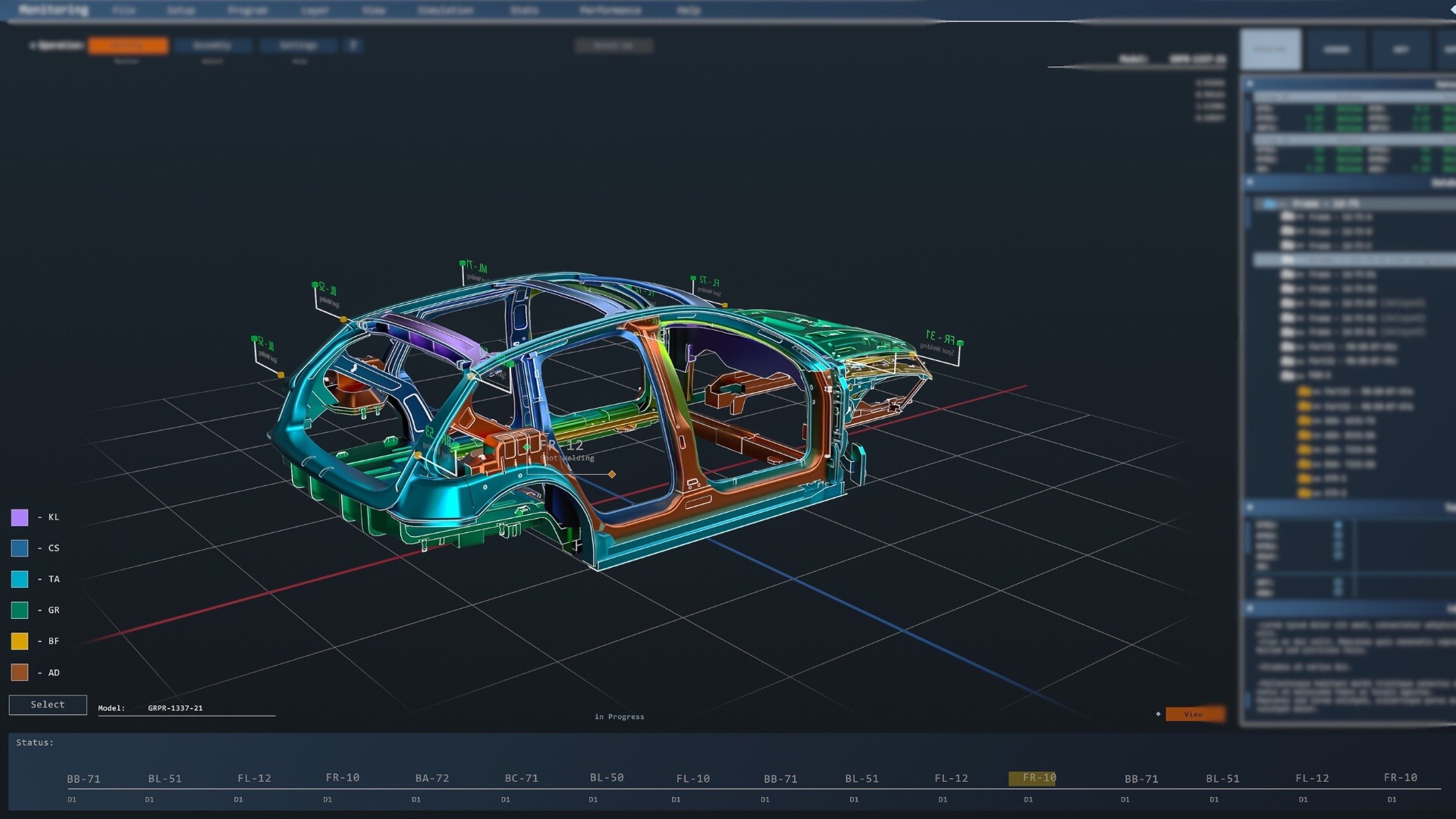Toggle the orange Monitoring operation button

tap(128, 45)
